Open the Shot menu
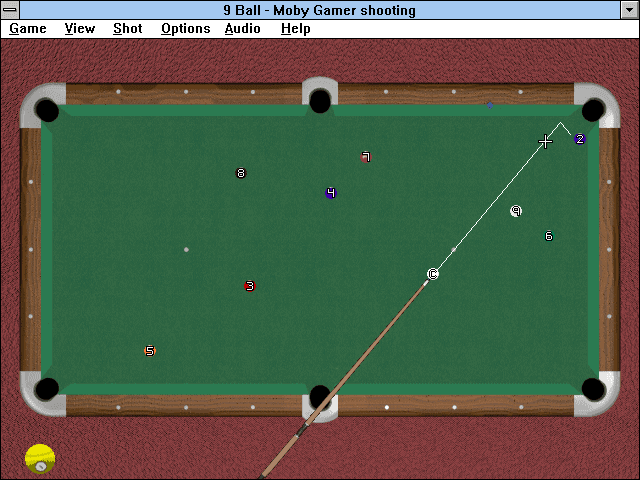Image resolution: width=640 pixels, height=480 pixels. coord(128,29)
